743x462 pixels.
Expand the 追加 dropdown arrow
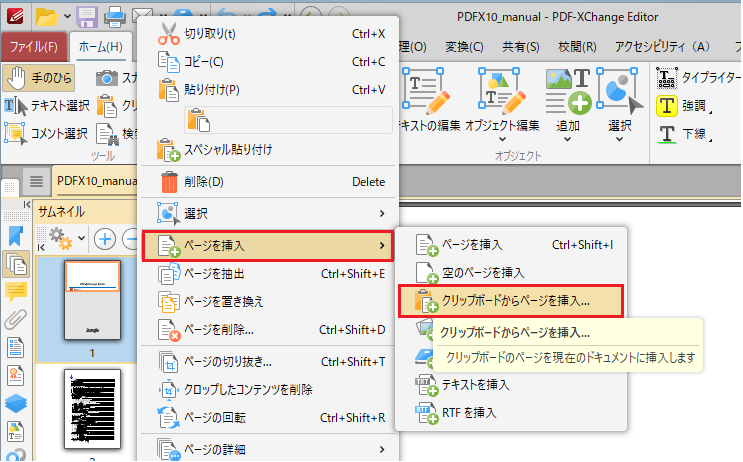coord(568,139)
